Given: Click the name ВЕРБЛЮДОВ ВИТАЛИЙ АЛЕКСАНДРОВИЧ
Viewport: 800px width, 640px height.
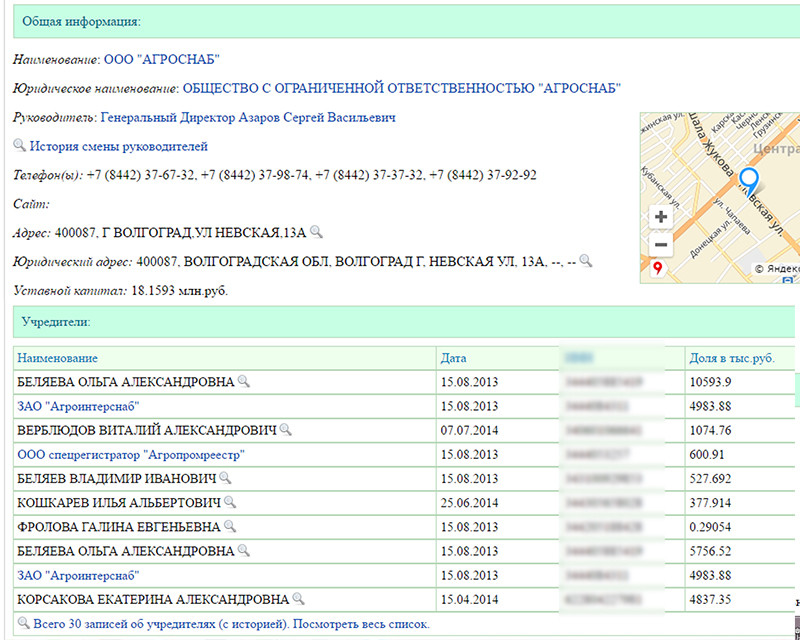Looking at the screenshot, I should tap(147, 430).
